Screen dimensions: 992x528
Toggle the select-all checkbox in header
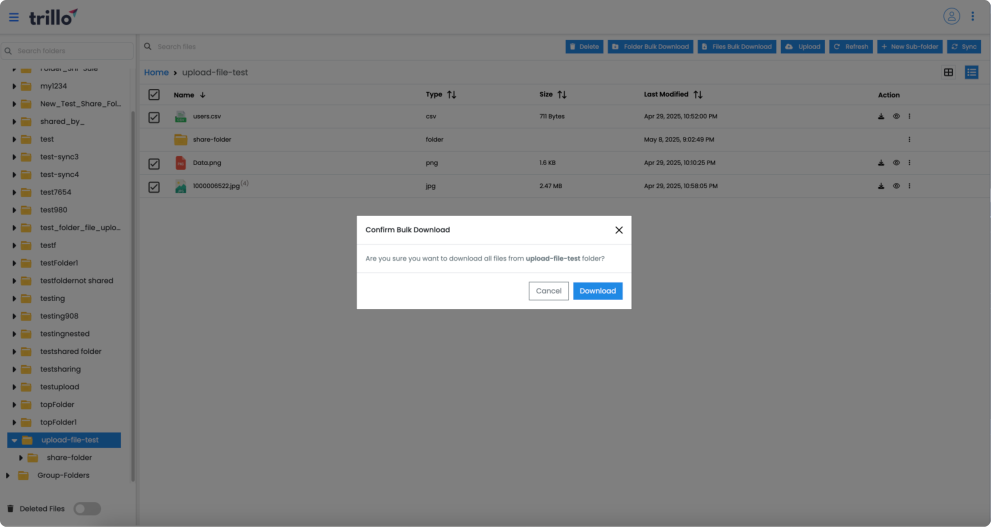click(154, 95)
